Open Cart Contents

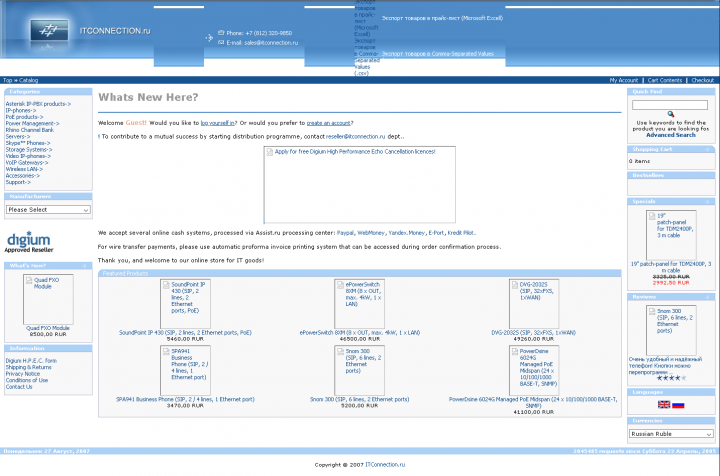(x=665, y=80)
